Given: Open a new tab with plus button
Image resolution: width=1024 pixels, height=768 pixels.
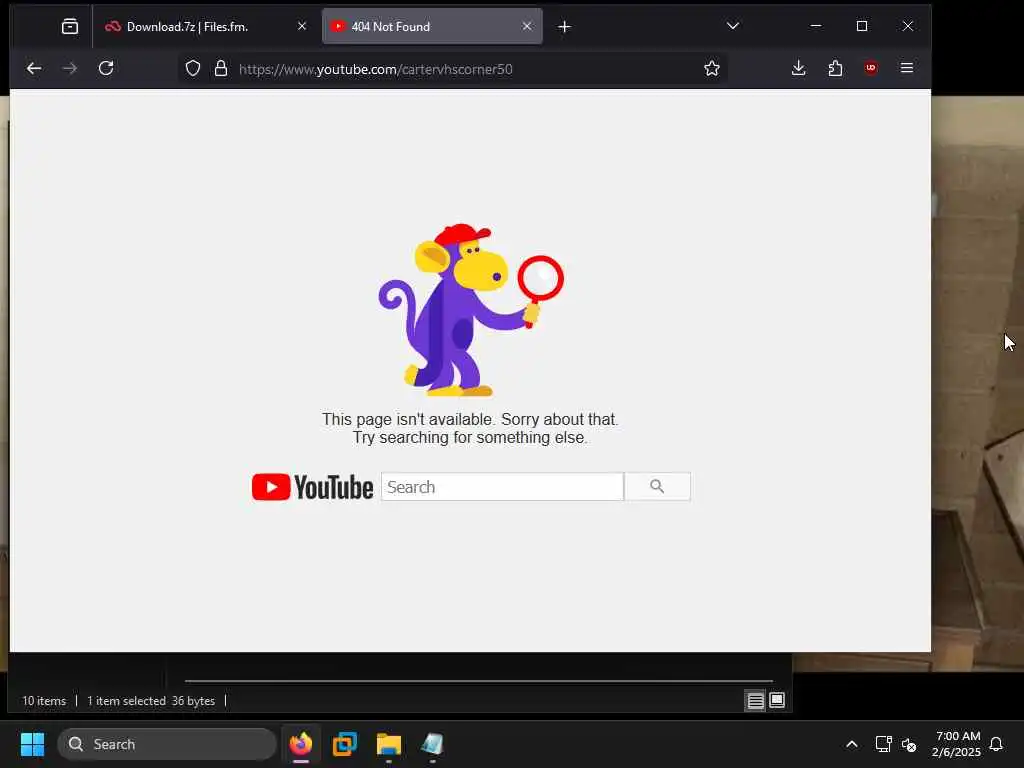Looking at the screenshot, I should (565, 27).
